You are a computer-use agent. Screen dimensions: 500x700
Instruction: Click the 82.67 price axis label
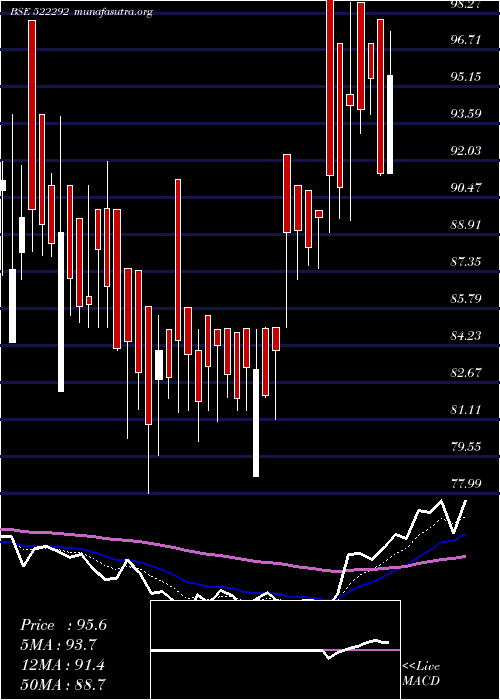pos(466,373)
